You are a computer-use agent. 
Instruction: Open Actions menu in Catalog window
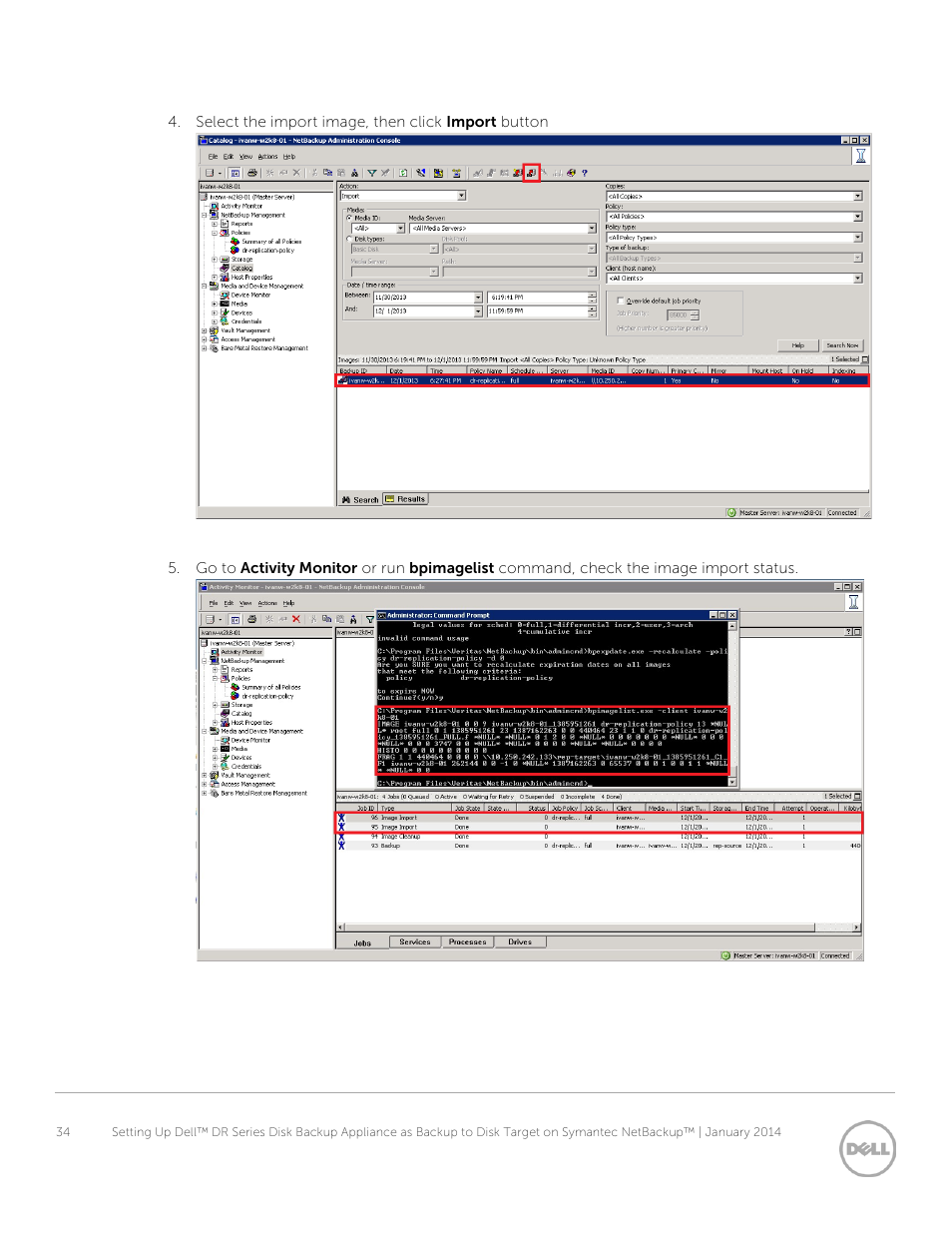click(x=268, y=157)
